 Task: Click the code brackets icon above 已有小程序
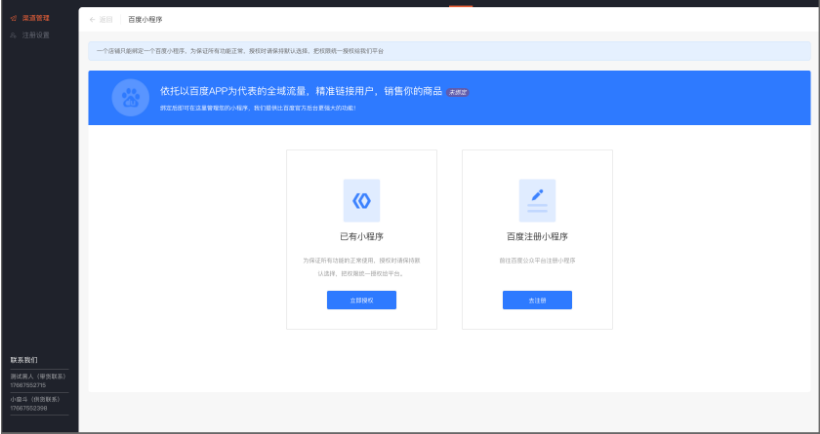pos(361,200)
